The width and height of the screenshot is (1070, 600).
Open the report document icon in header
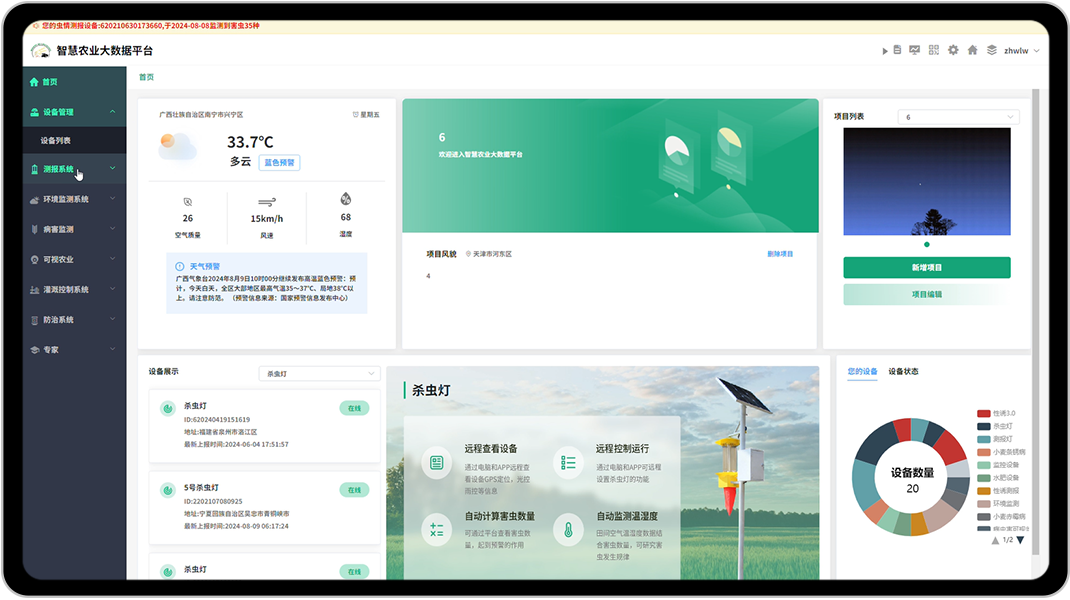click(898, 49)
